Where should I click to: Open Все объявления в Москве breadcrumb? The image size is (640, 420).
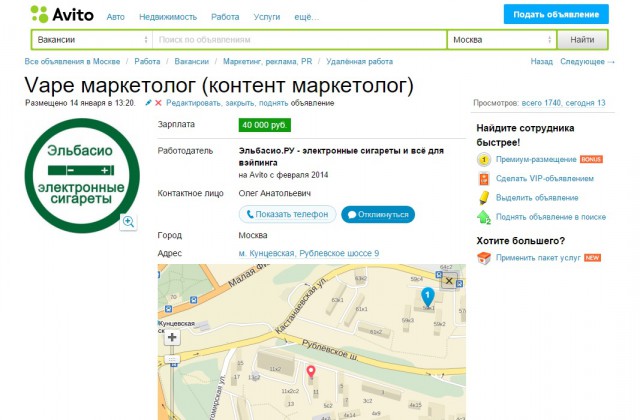tap(72, 62)
